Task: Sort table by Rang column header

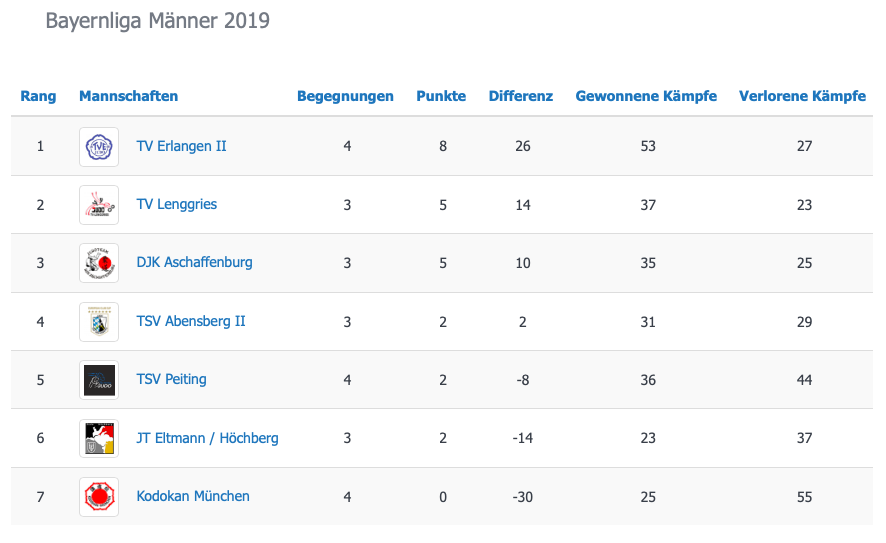Action: tap(39, 97)
